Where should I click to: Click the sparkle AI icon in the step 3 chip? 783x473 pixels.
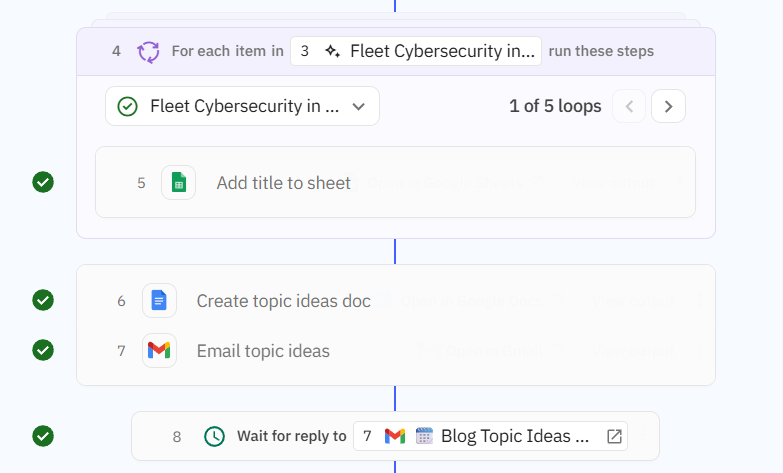pos(332,51)
